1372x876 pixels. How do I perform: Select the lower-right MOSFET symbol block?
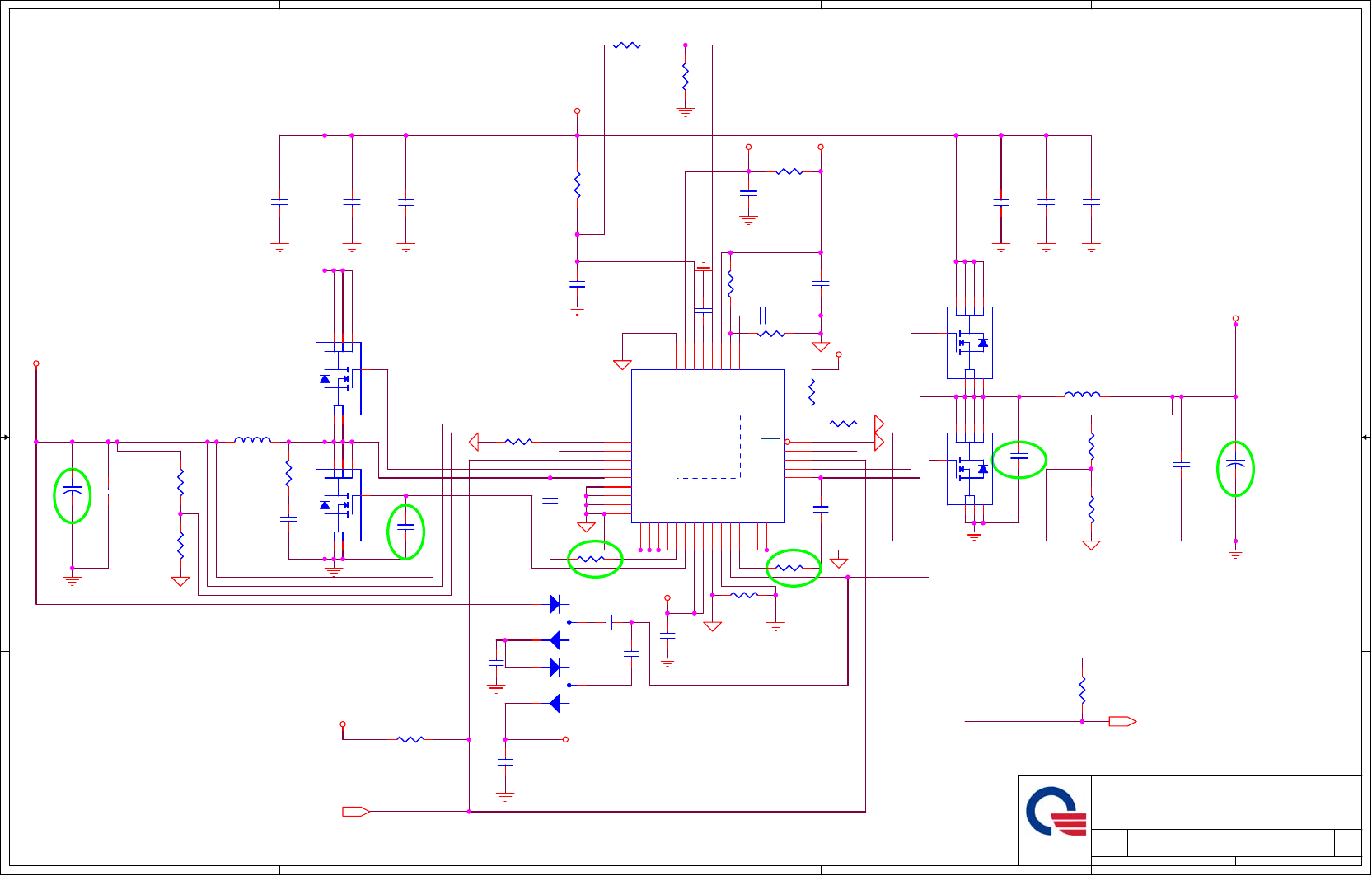point(970,469)
